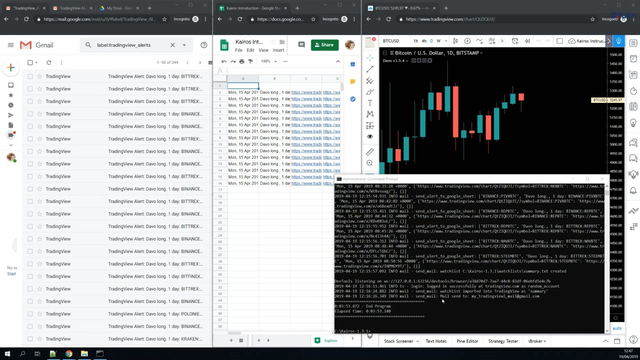Select TradingView pitchfork drawing tool
Viewport: 640px width, 360px height.
point(370,80)
